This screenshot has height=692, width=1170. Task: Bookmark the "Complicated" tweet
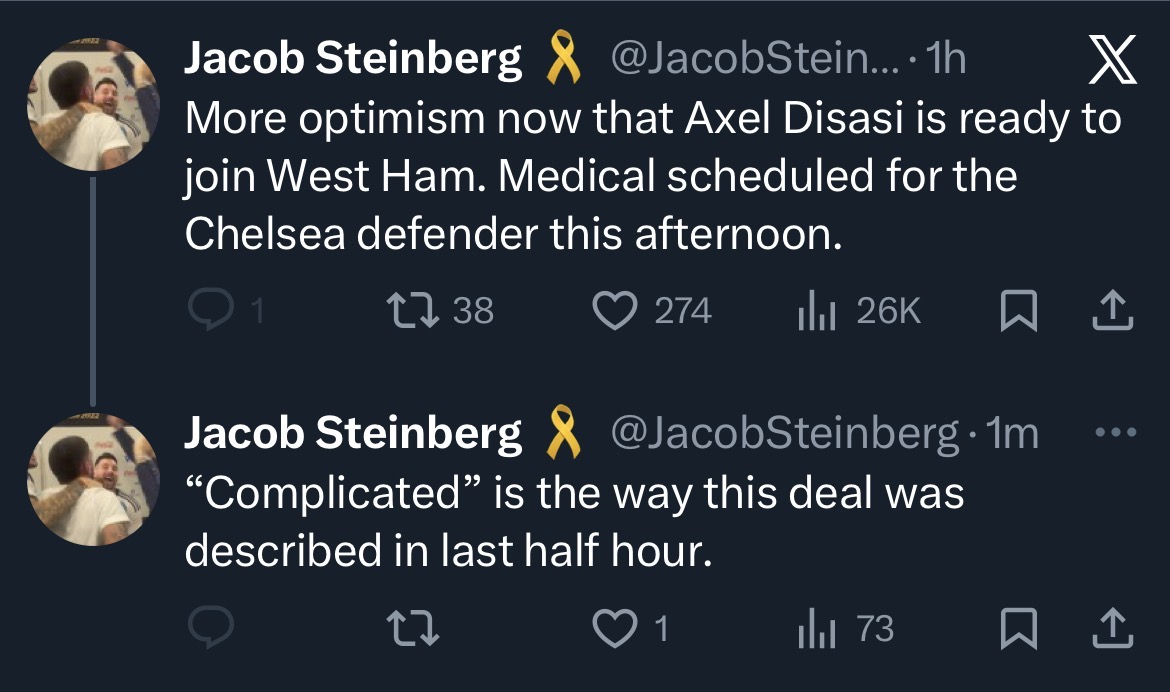(1018, 629)
